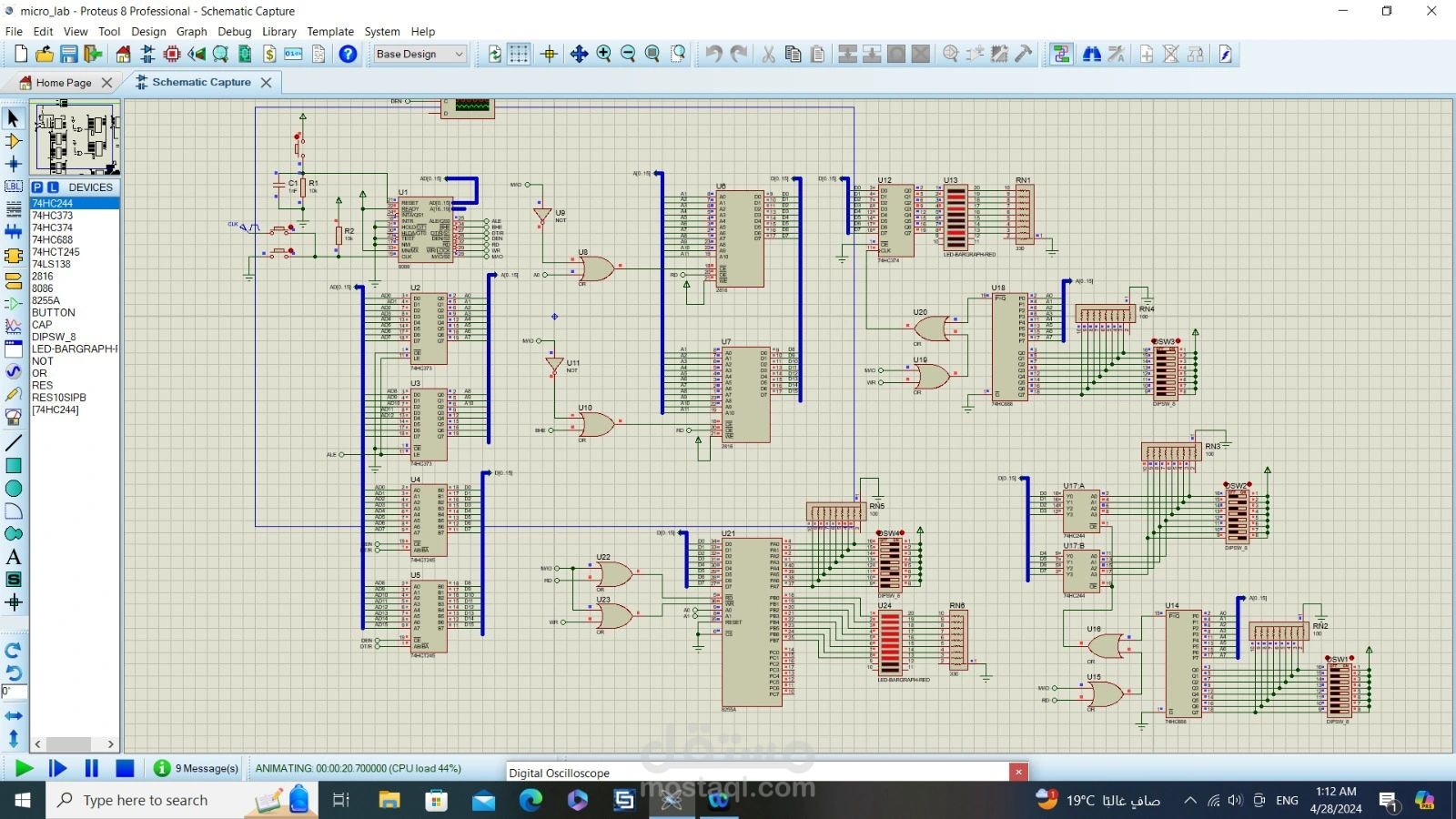Viewport: 1456px width, 819px height.
Task: Toggle the grid display
Action: point(519,54)
